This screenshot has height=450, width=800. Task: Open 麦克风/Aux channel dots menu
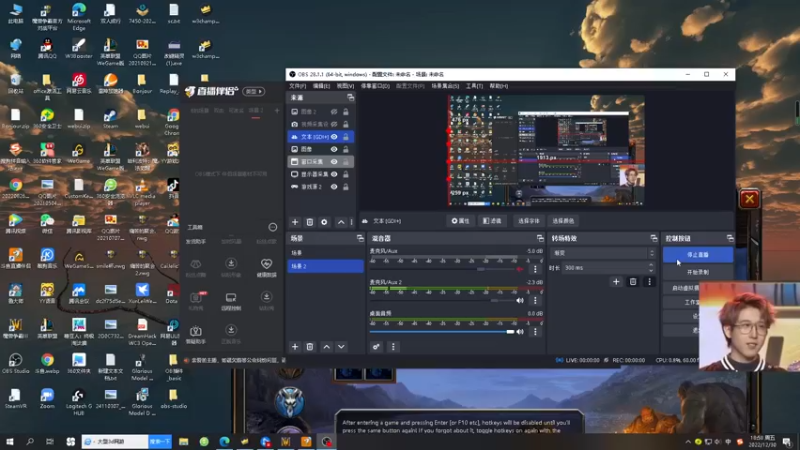[535, 269]
